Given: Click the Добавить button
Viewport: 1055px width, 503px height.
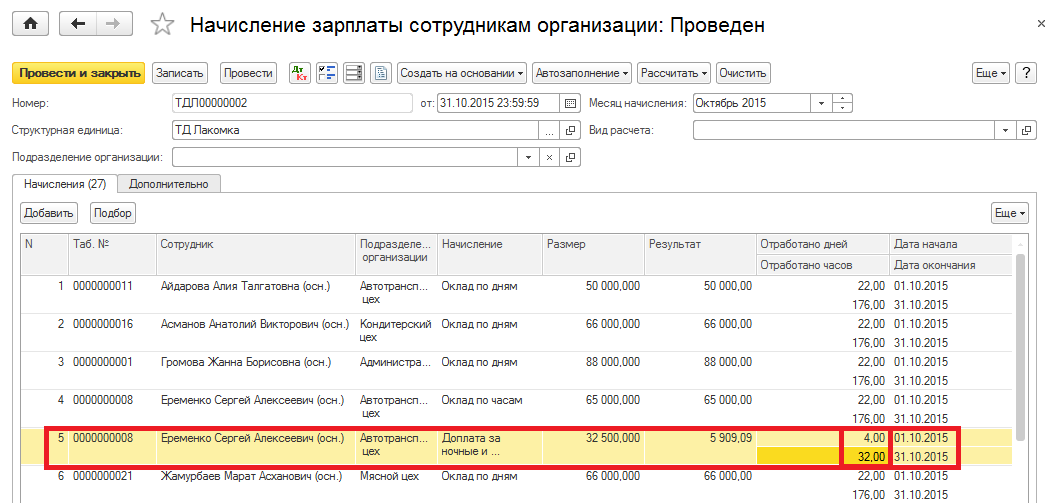Looking at the screenshot, I should pyautogui.click(x=48, y=213).
